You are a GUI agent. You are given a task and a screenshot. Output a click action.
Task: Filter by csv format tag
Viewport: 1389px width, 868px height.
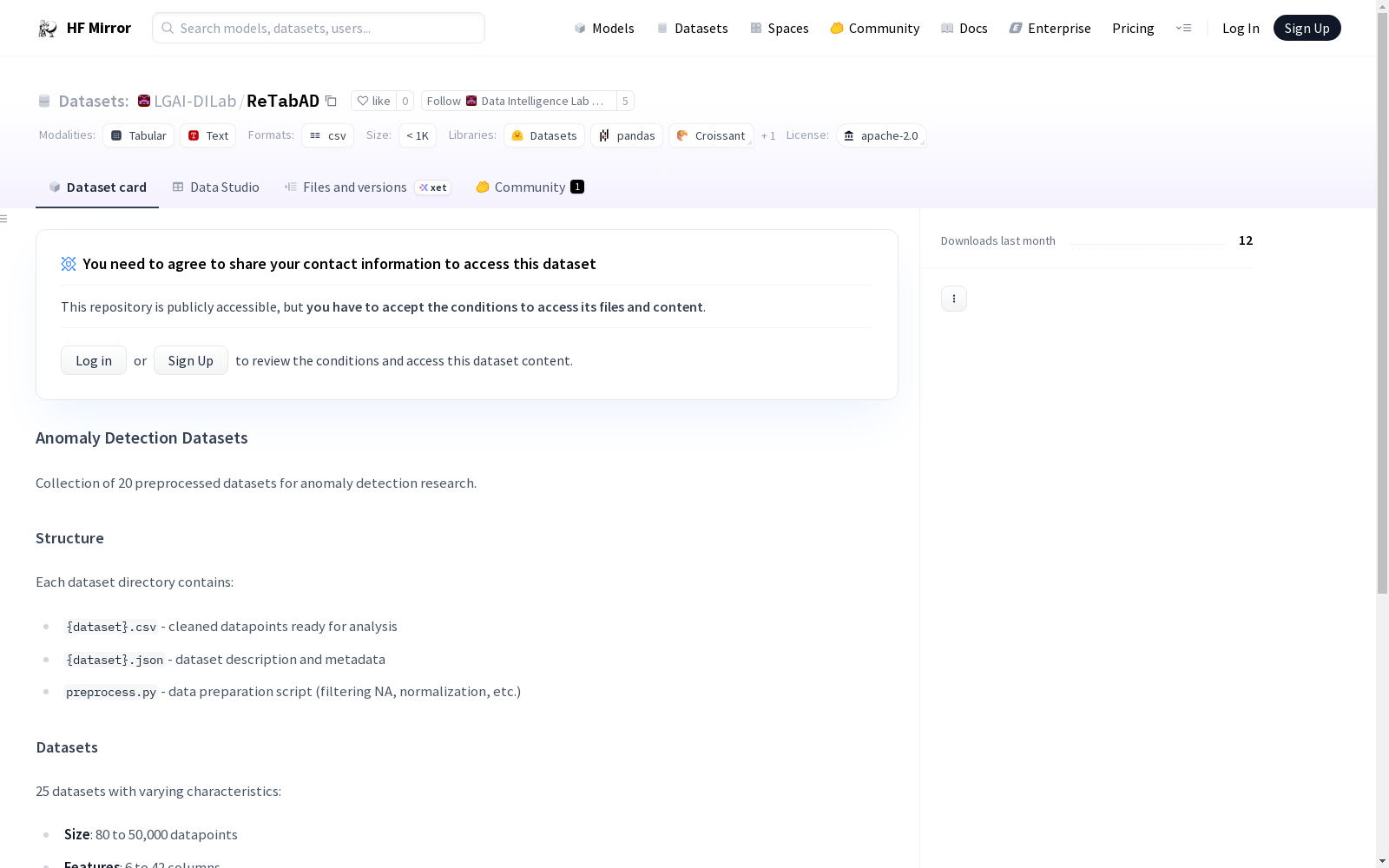327,135
